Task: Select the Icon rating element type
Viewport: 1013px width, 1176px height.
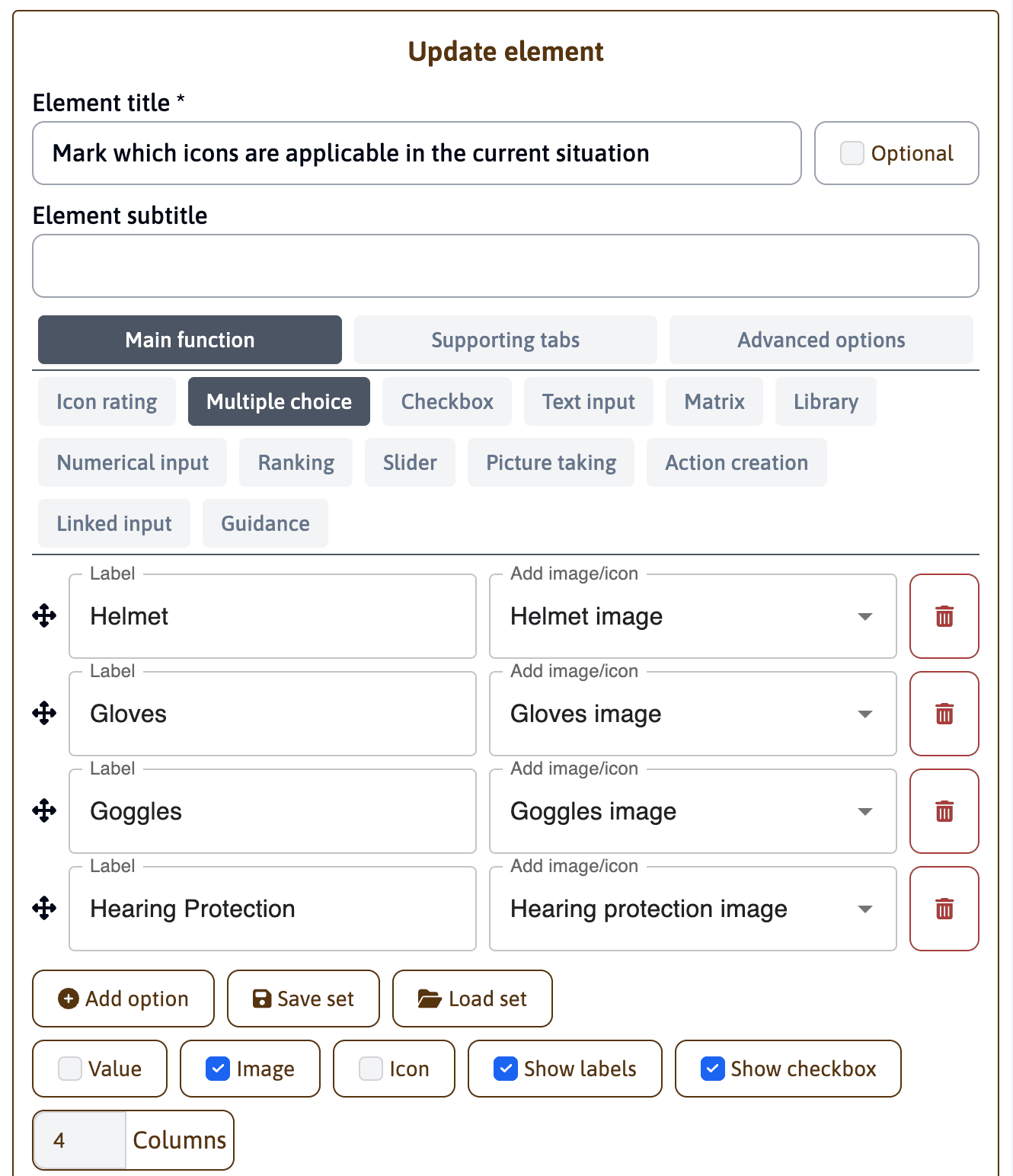Action: click(107, 401)
